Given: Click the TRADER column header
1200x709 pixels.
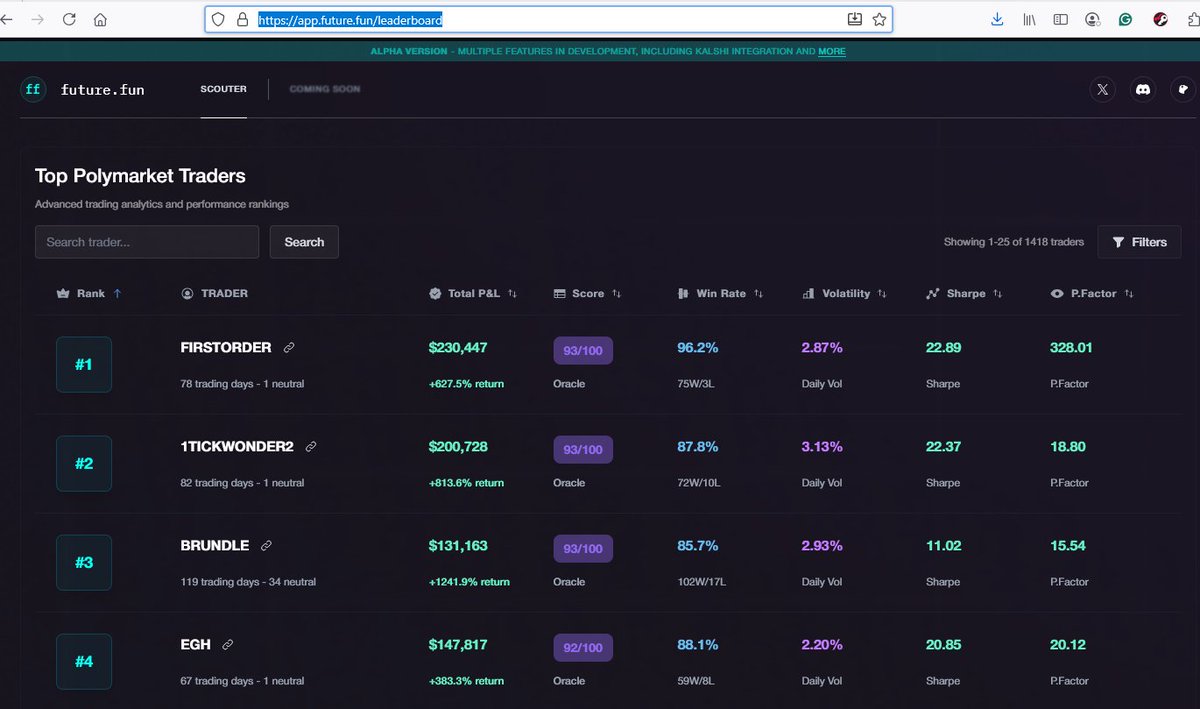Looking at the screenshot, I should click(214, 294).
